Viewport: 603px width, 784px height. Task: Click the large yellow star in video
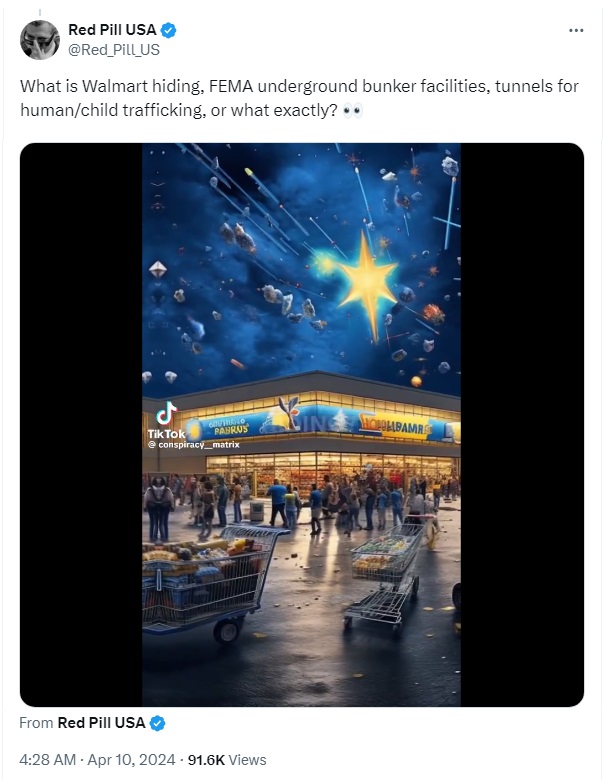(x=365, y=285)
